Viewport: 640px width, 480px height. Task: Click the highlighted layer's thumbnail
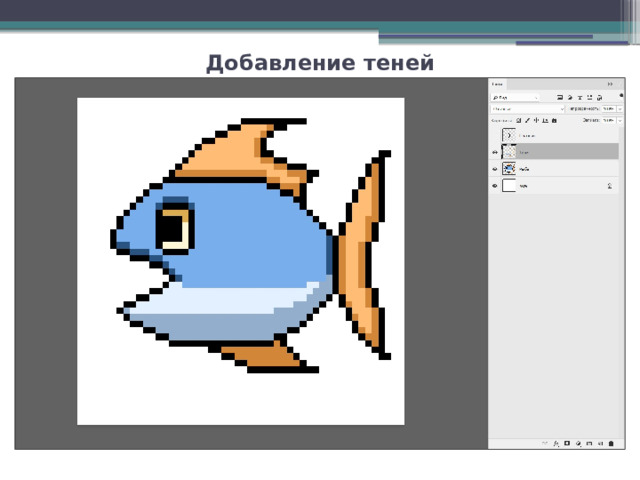click(x=509, y=152)
